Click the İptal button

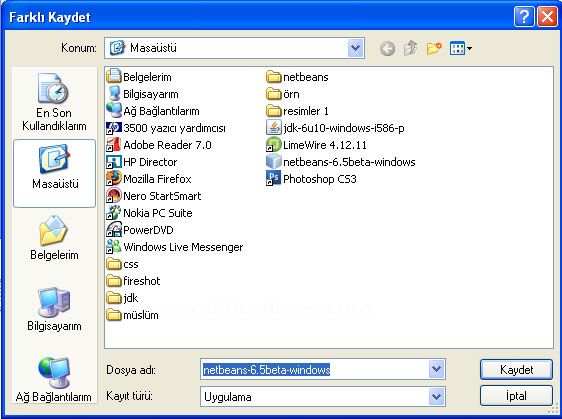coord(516,396)
